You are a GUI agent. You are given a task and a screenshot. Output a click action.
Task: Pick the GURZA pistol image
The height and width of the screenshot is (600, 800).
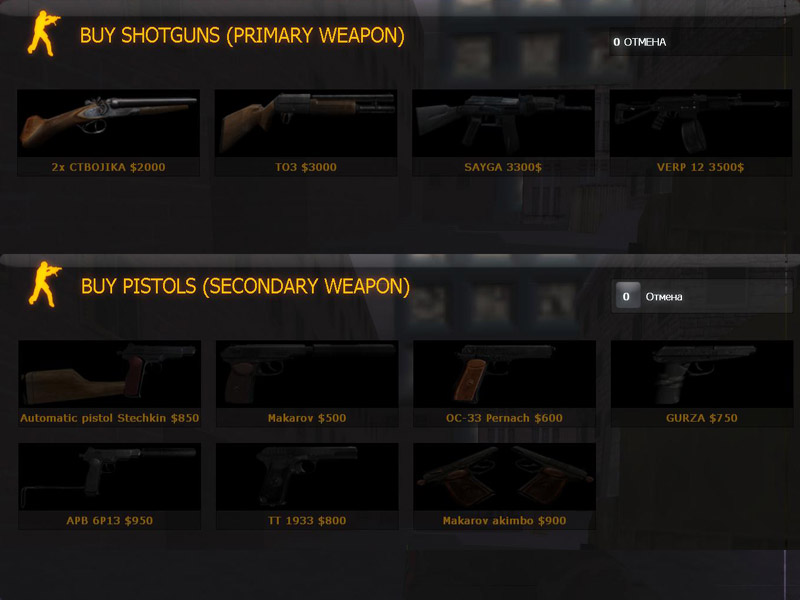[702, 374]
